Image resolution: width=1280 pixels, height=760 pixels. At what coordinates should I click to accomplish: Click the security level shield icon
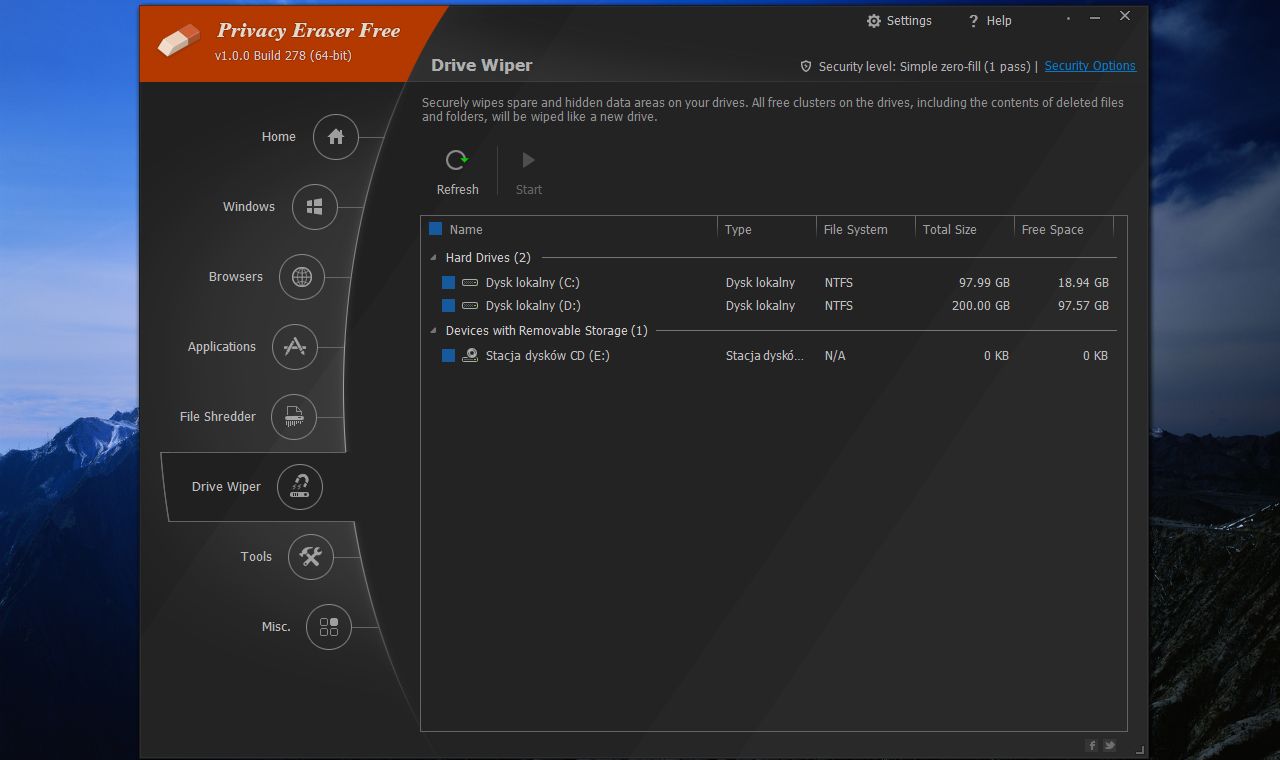click(806, 66)
